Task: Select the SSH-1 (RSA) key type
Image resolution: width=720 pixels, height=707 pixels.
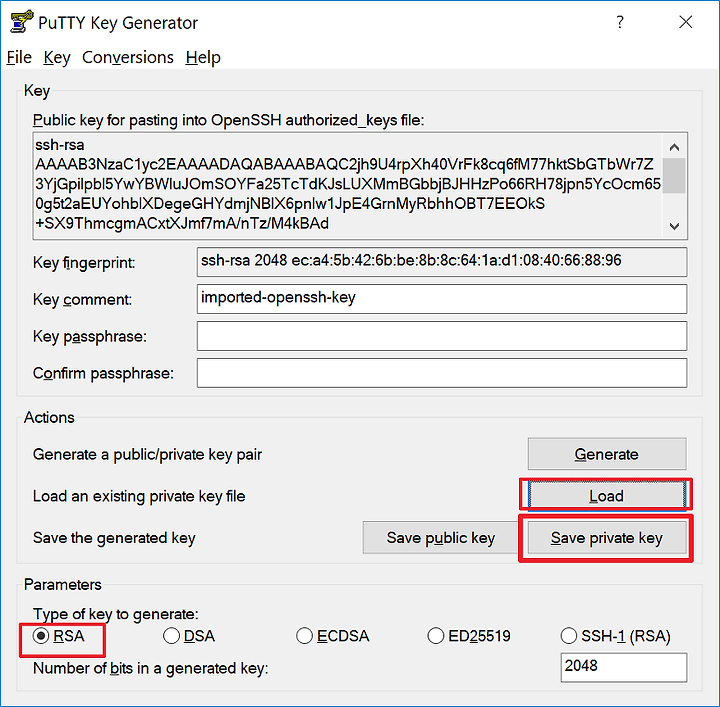Action: (x=616, y=636)
